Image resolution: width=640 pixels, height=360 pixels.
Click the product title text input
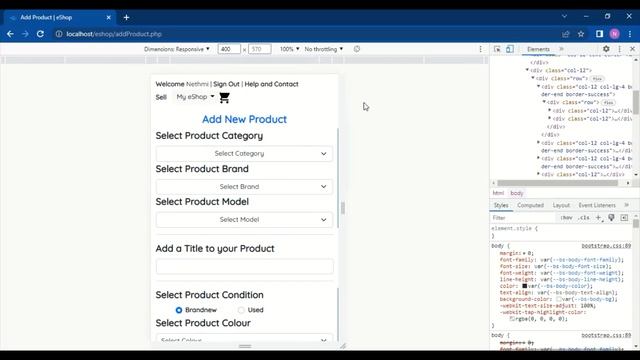pyautogui.click(x=244, y=267)
